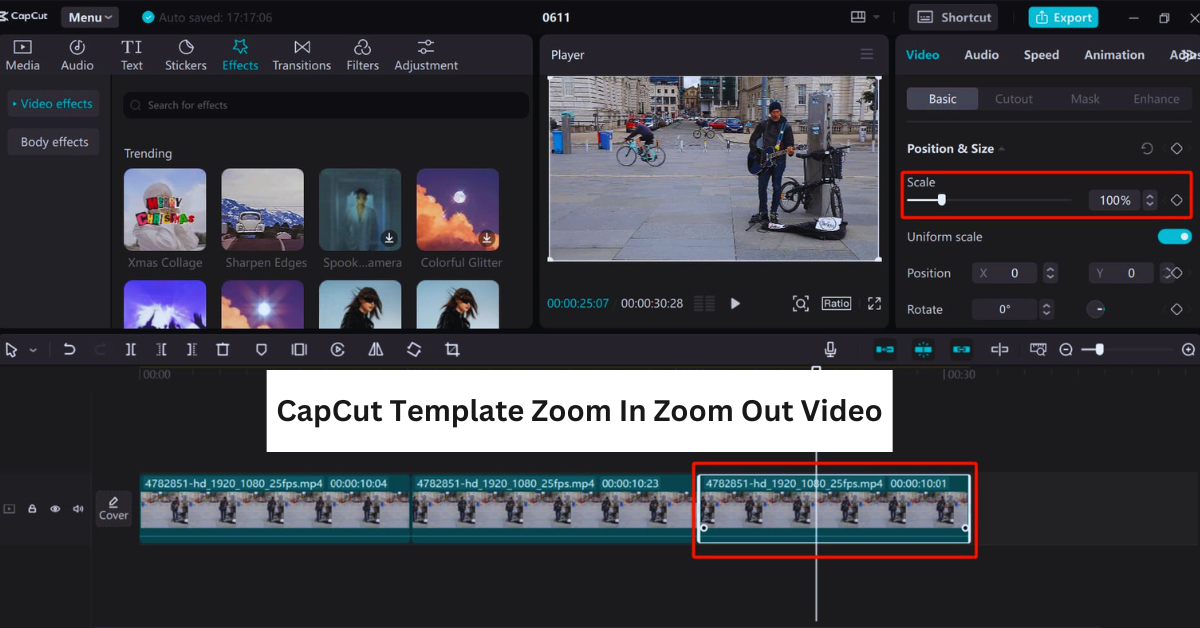Image resolution: width=1200 pixels, height=628 pixels.
Task: Click the microphone record voiceover icon
Action: coord(830,349)
